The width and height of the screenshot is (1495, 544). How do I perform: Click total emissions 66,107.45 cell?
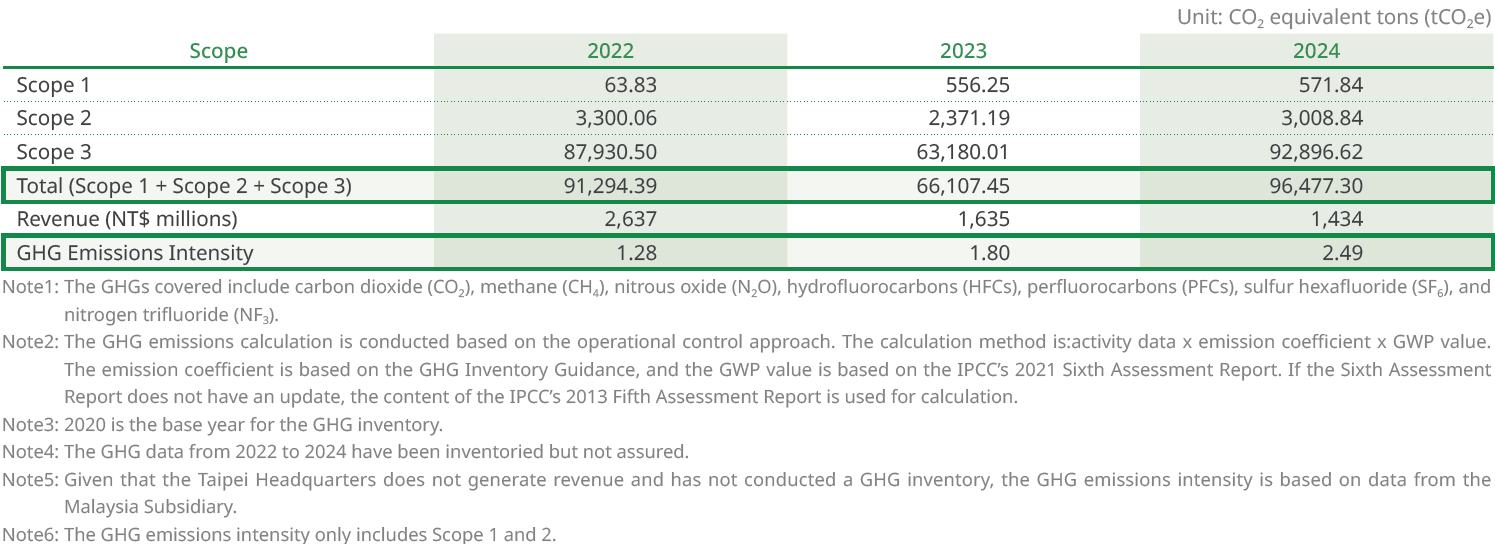(x=962, y=186)
